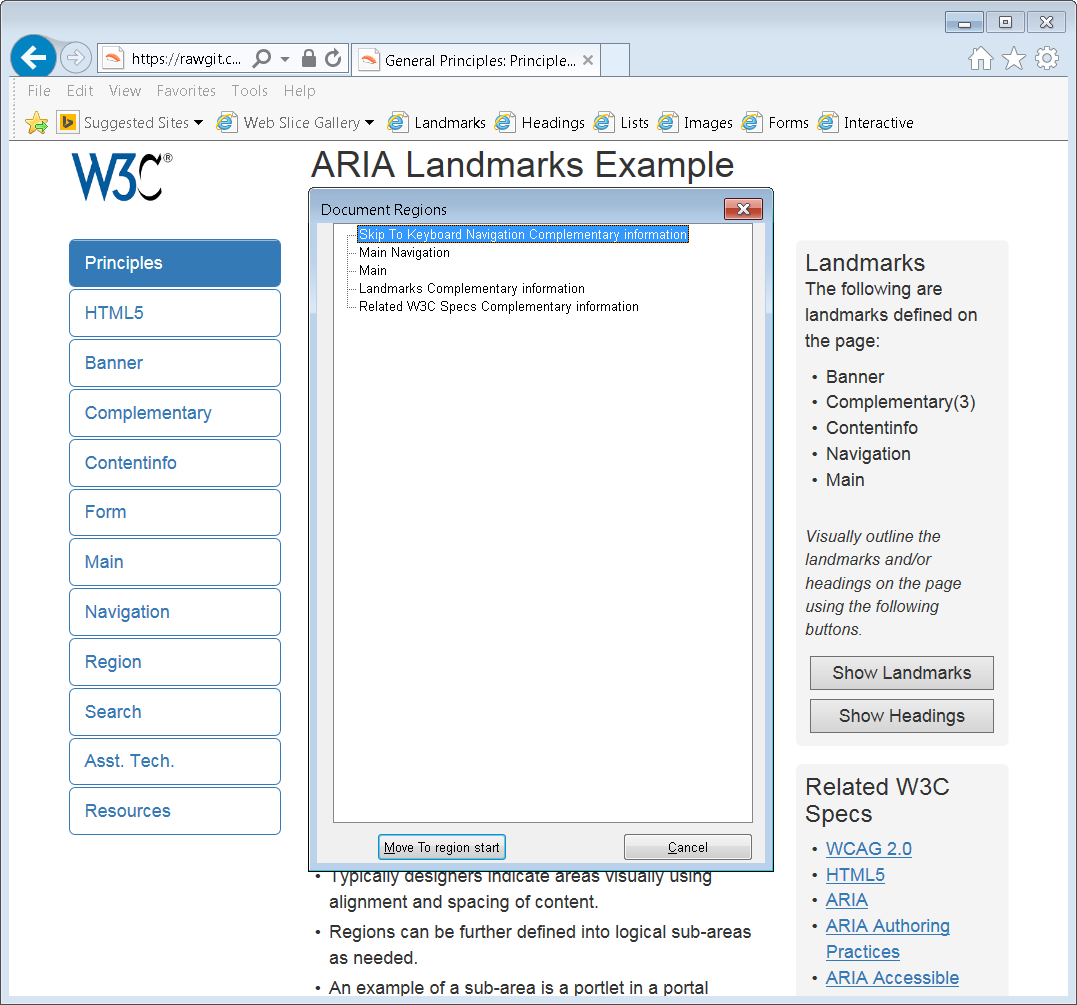Open the Tools menu
This screenshot has height=1005, width=1077.
[x=249, y=91]
